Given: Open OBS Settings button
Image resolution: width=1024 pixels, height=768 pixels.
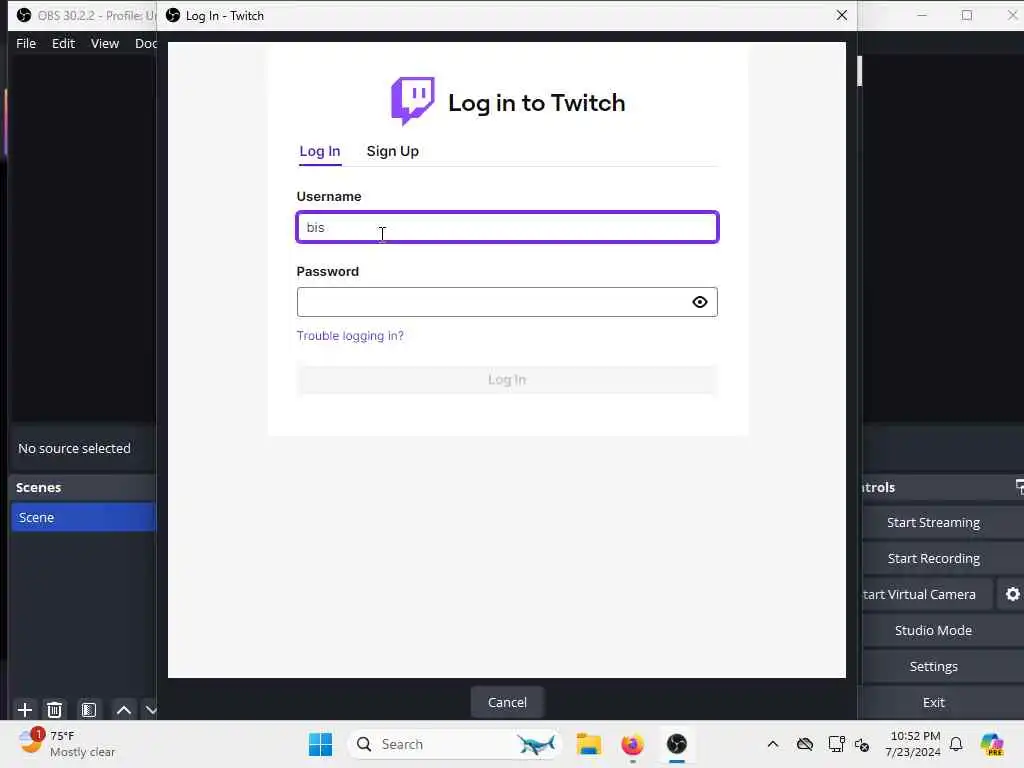Looking at the screenshot, I should click(x=933, y=666).
